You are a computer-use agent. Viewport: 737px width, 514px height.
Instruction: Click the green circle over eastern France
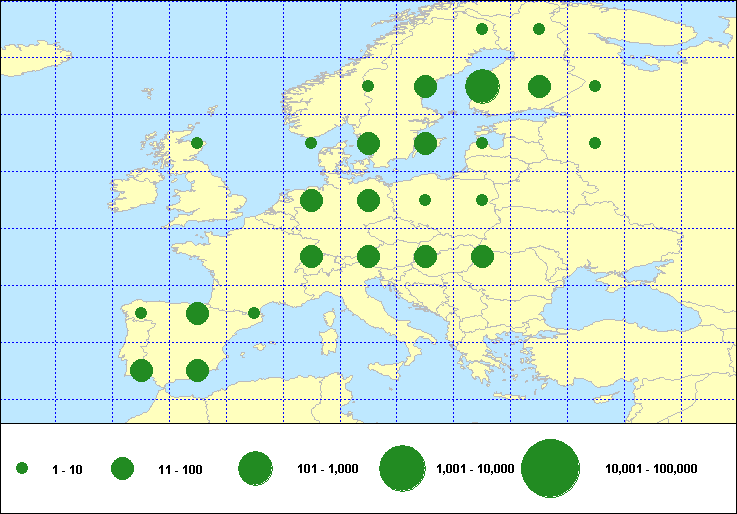(x=311, y=257)
